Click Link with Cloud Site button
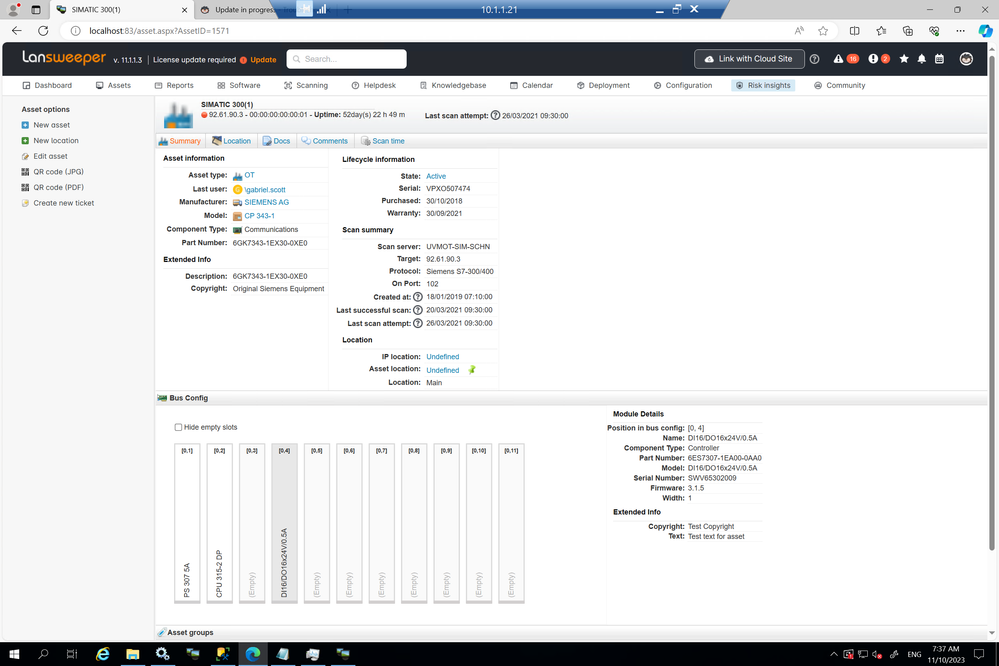 749,59
